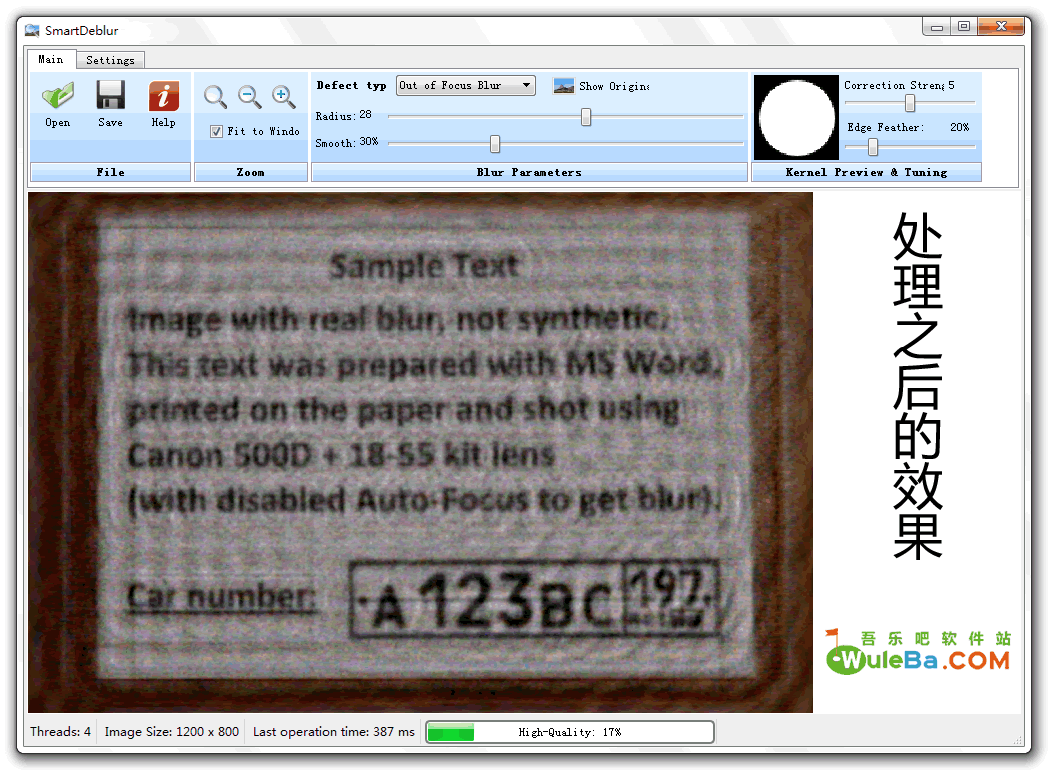
Task: Click the Smooth slider handle
Action: tap(494, 144)
